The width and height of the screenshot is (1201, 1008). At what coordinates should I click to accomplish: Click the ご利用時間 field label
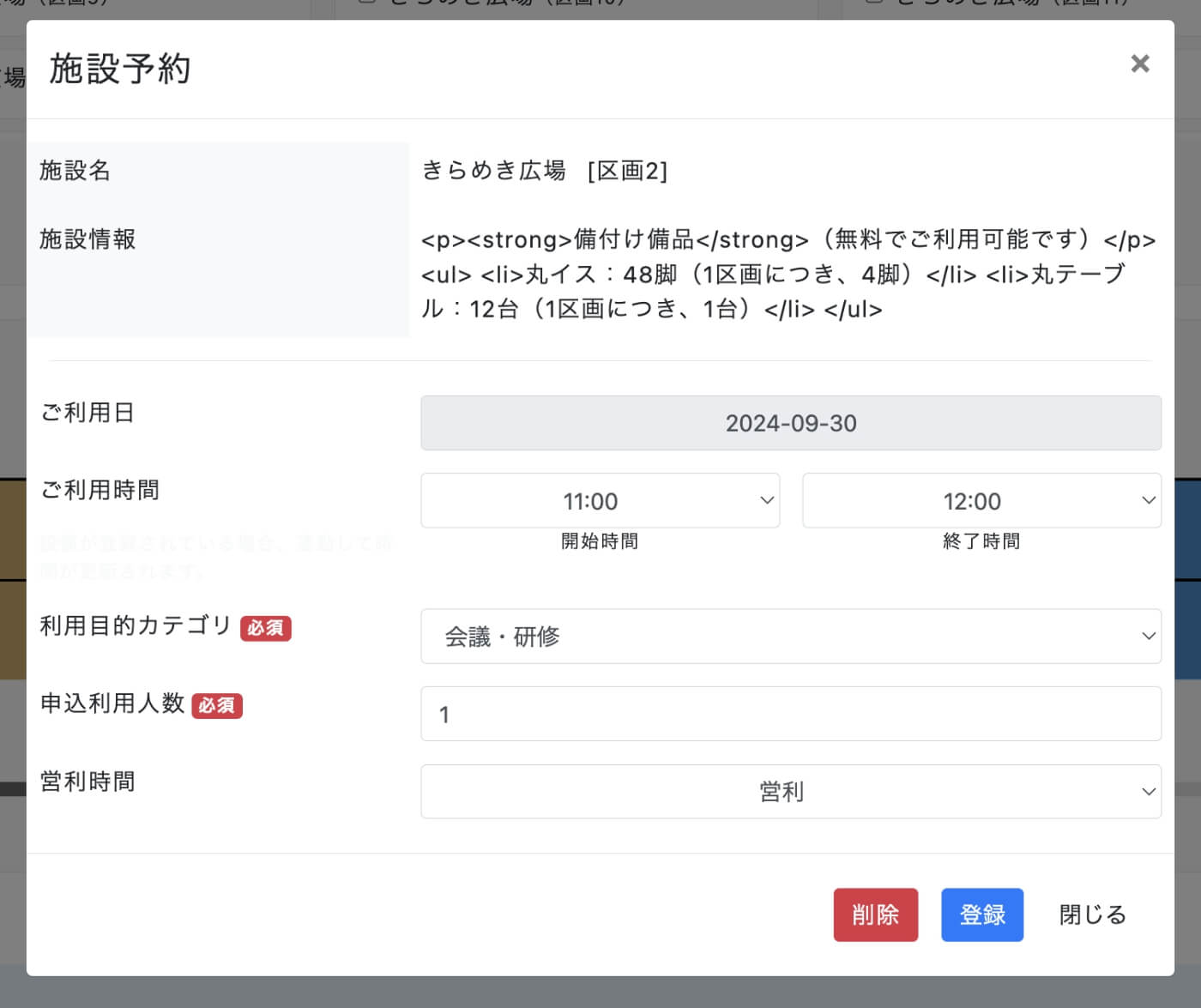pyautogui.click(x=100, y=490)
